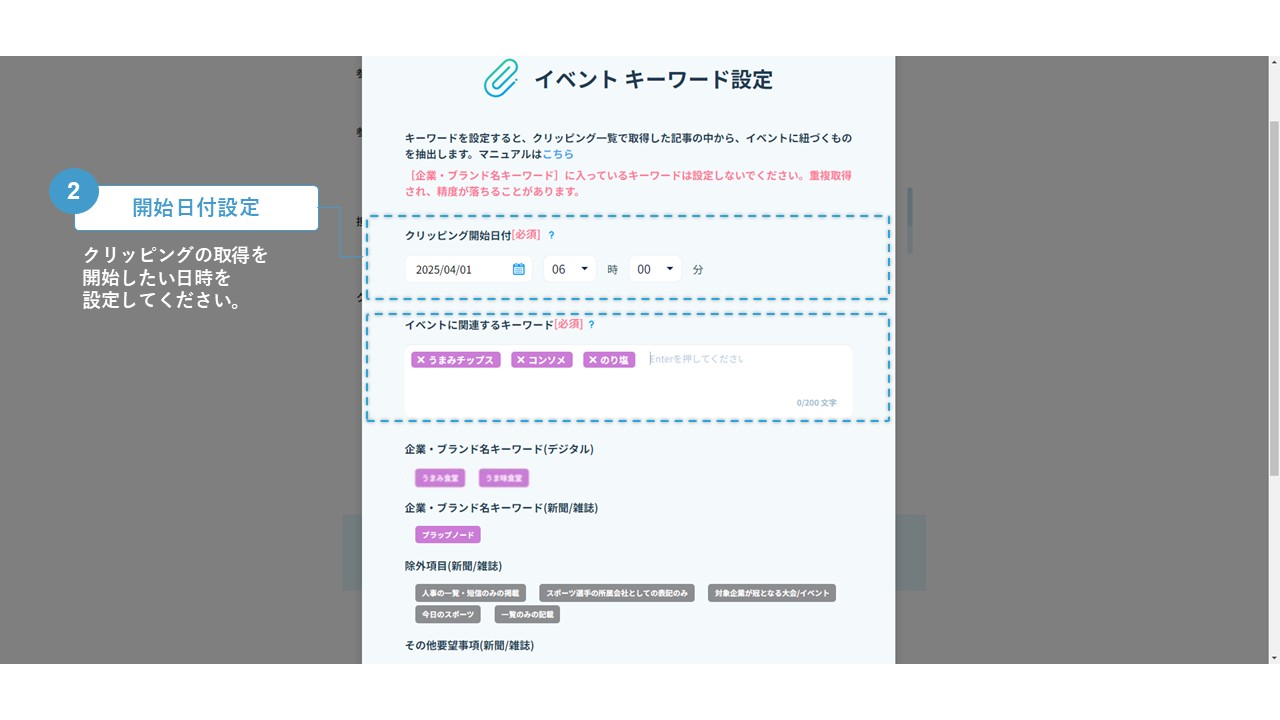Click the help icon beside イベントに関連するキーワード

point(591,325)
